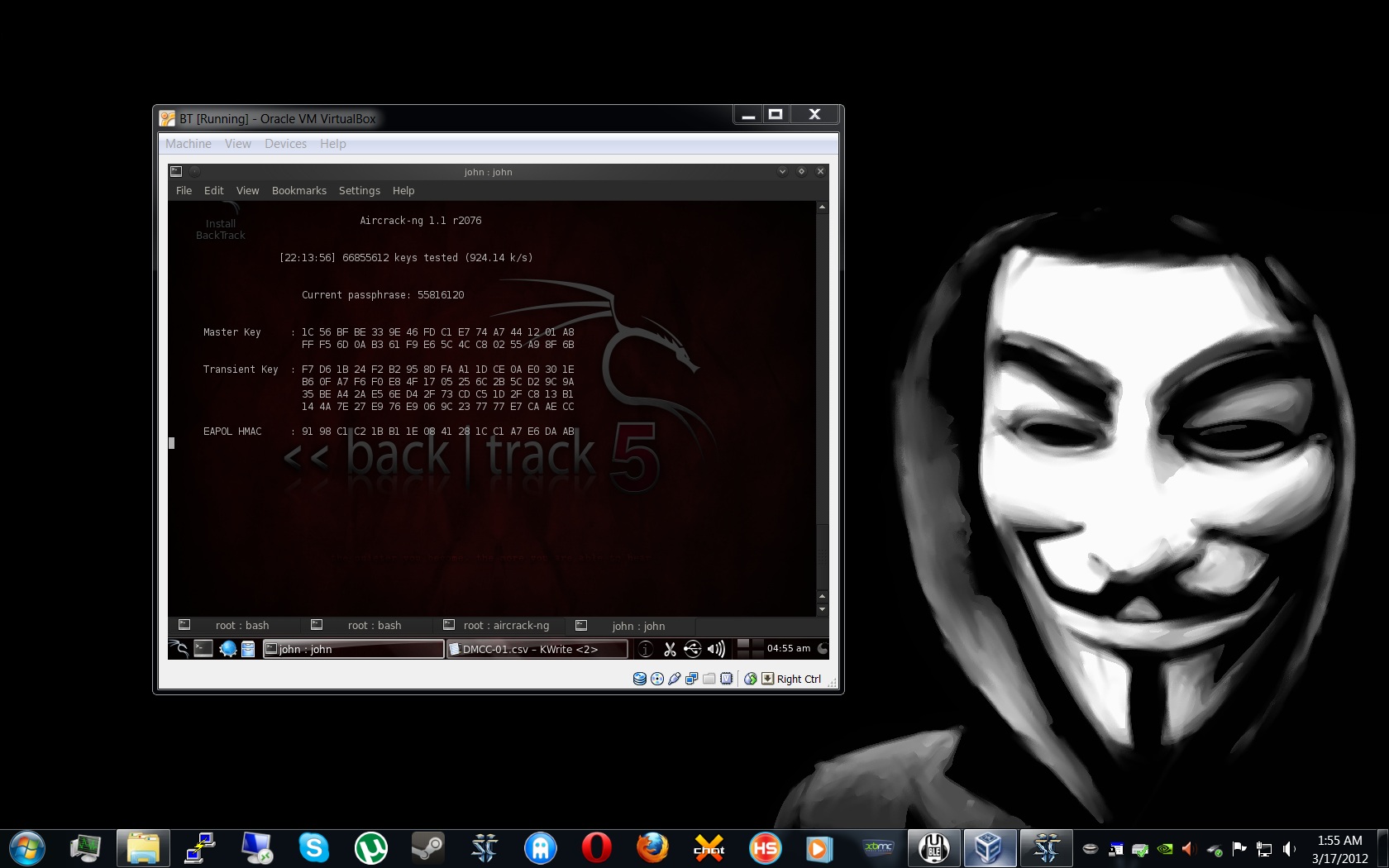Open the Windows volume control tray icon
The width and height of the screenshot is (1389, 868).
pyautogui.click(x=1289, y=849)
